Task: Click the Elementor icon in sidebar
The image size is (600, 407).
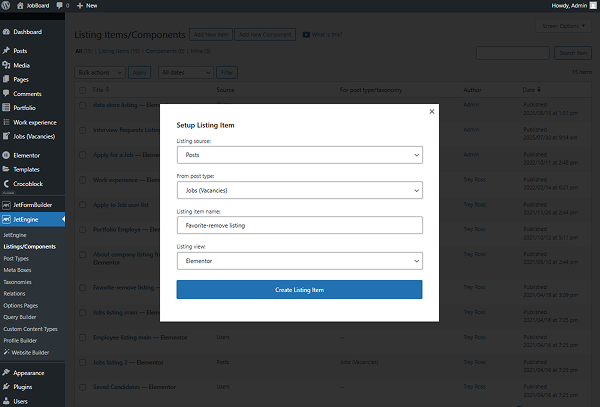Action: (6, 155)
